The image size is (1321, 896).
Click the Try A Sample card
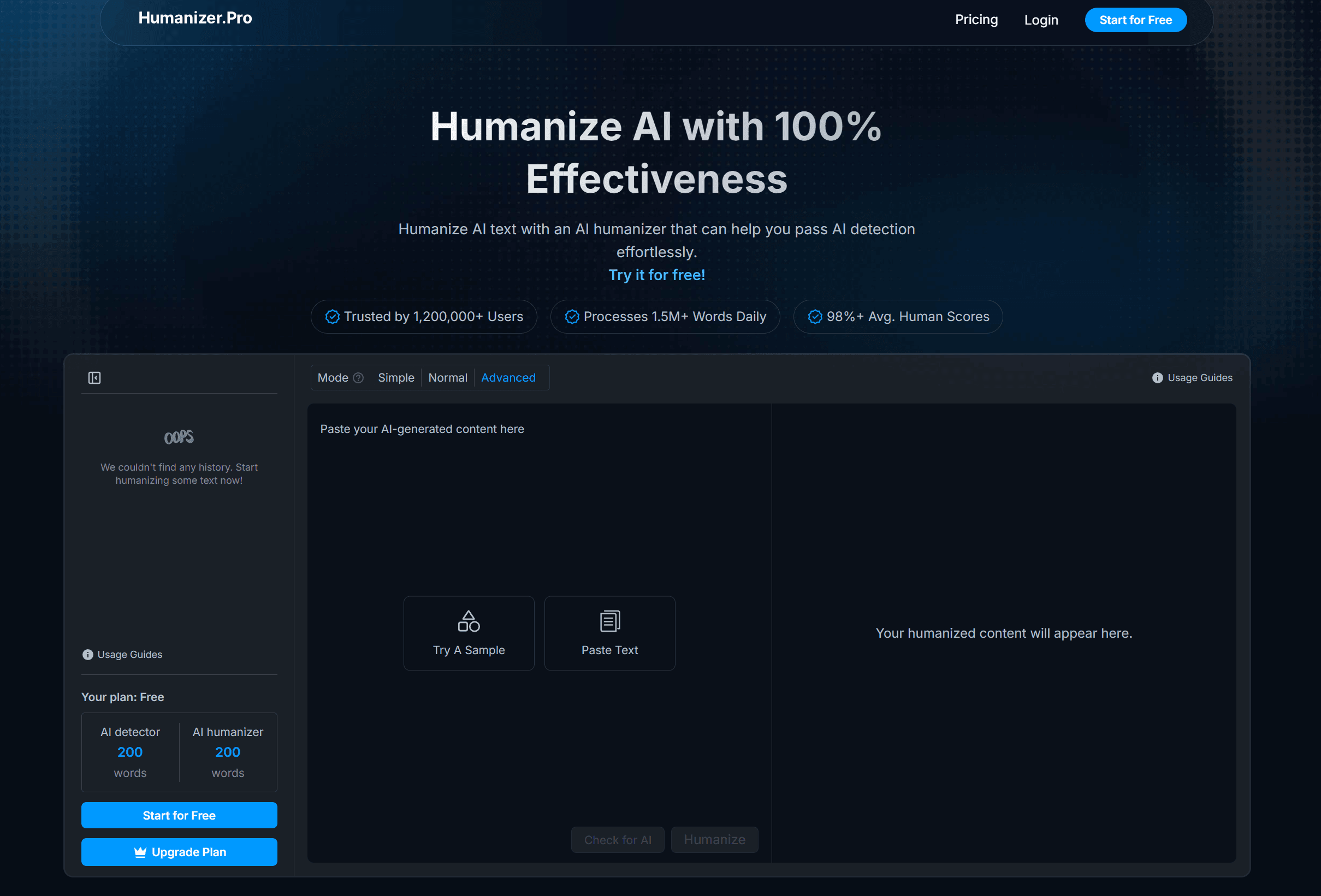(x=469, y=633)
